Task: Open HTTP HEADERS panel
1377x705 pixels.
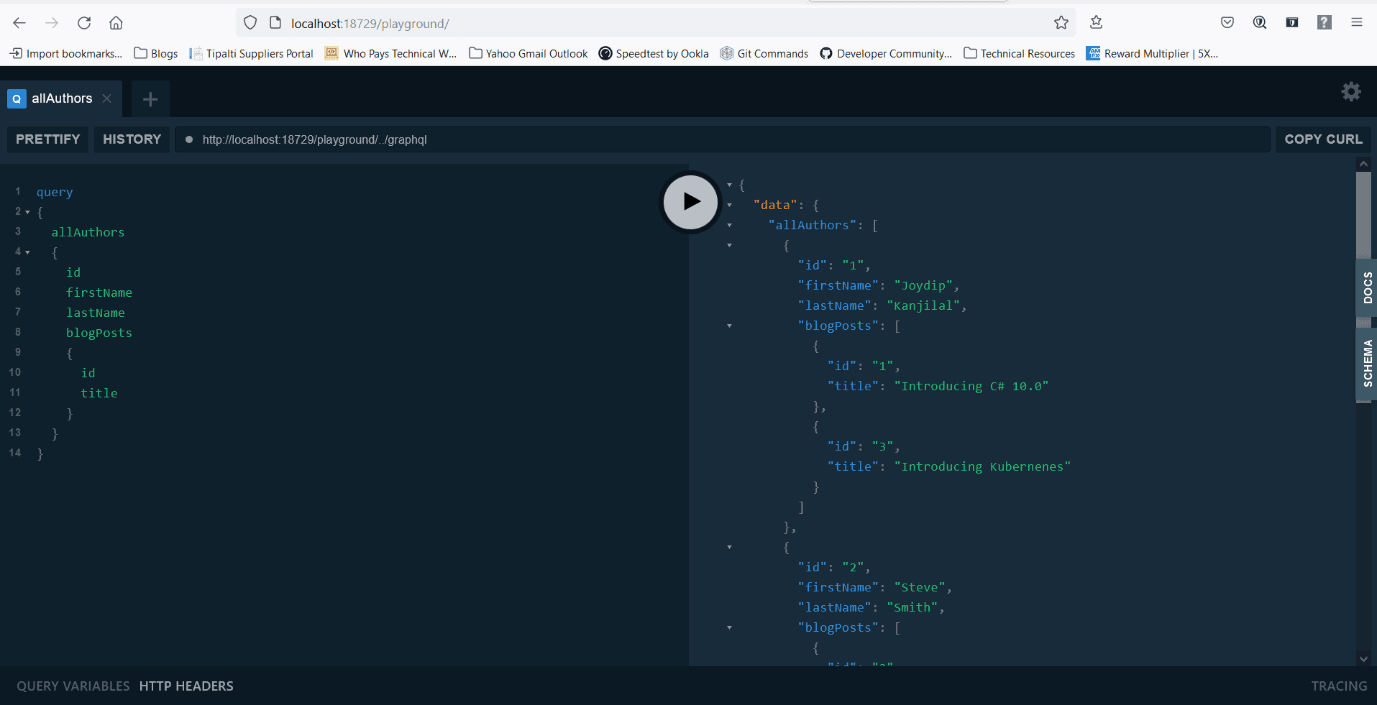Action: 186,686
